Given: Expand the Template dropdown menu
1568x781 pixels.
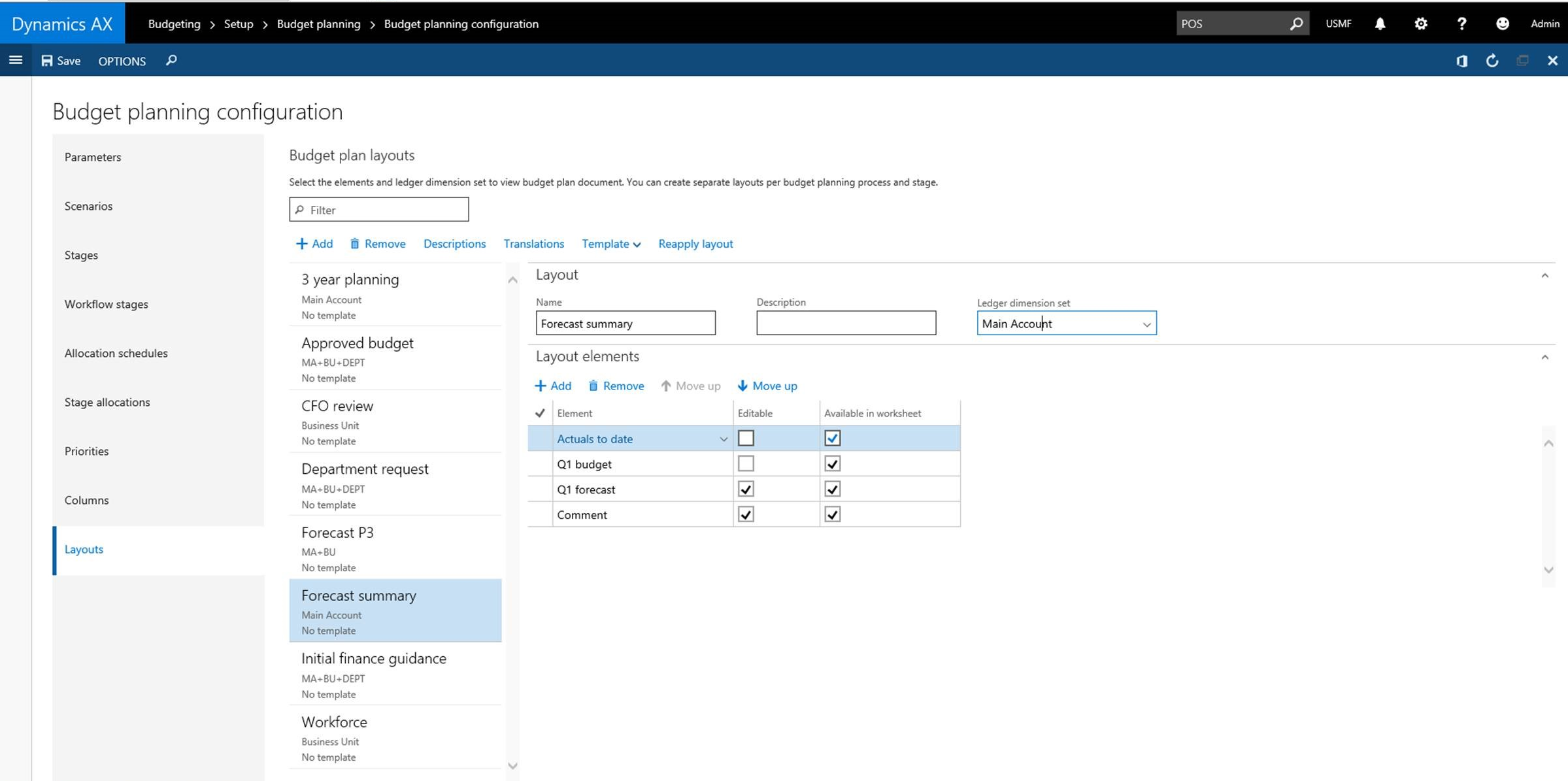Looking at the screenshot, I should (x=611, y=244).
